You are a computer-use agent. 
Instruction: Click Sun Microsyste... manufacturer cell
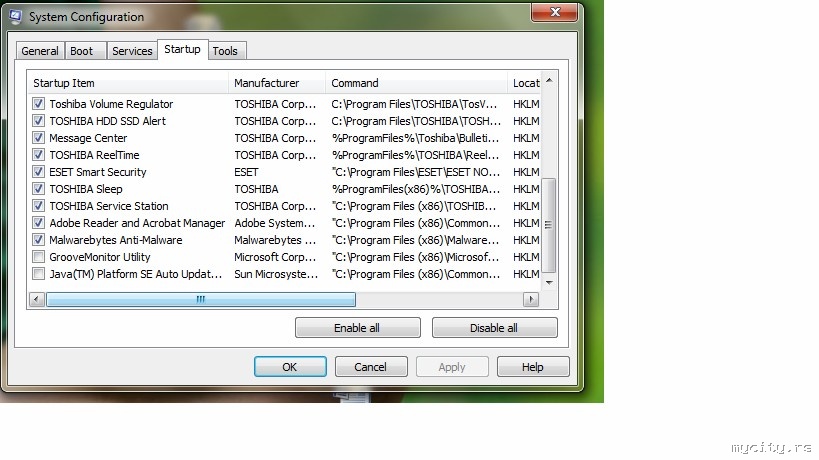coord(276,274)
